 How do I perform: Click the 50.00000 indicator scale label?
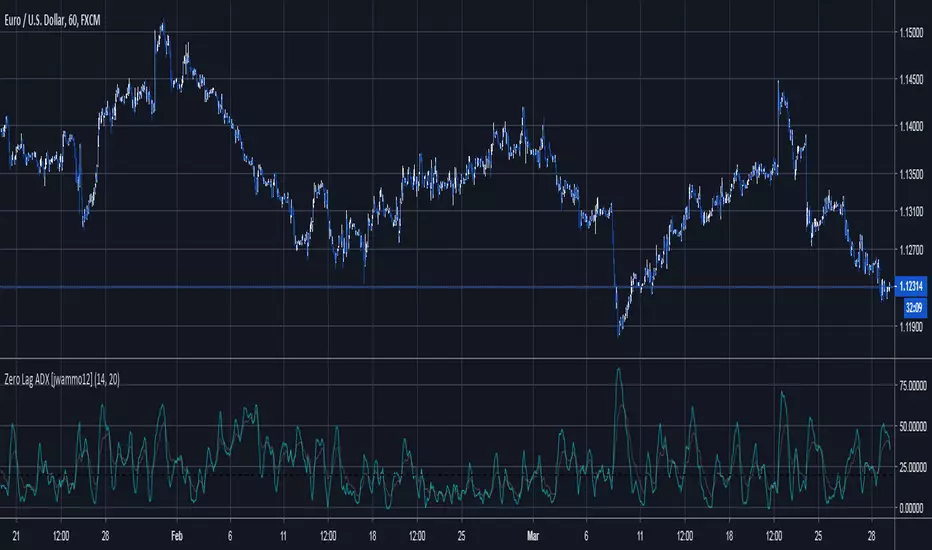[x=913, y=427]
